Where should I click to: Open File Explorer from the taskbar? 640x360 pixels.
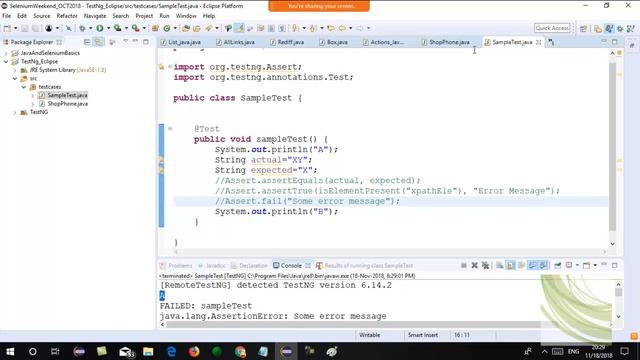148,351
